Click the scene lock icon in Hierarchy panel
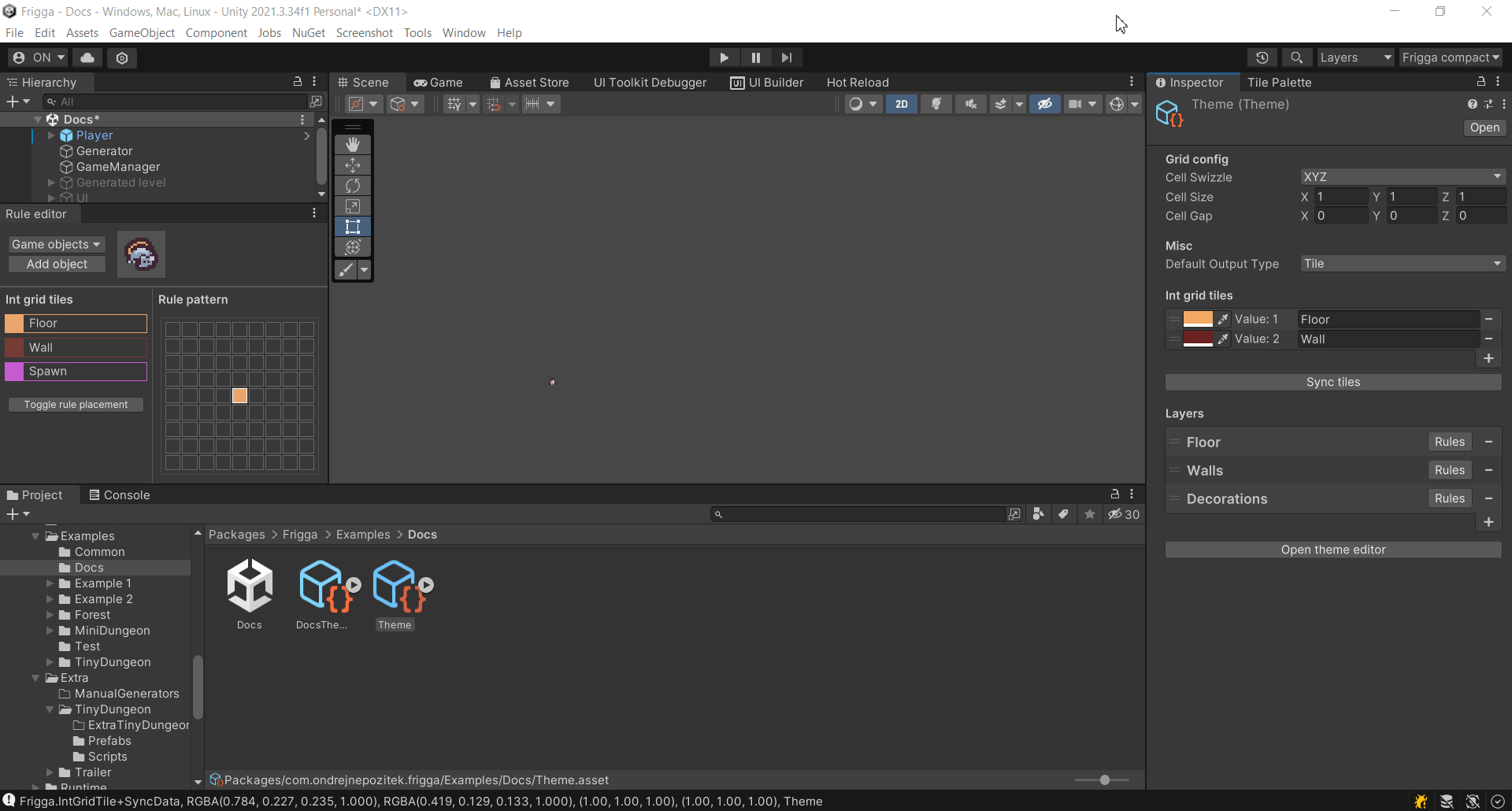The height and width of the screenshot is (811, 1512). coord(298,81)
